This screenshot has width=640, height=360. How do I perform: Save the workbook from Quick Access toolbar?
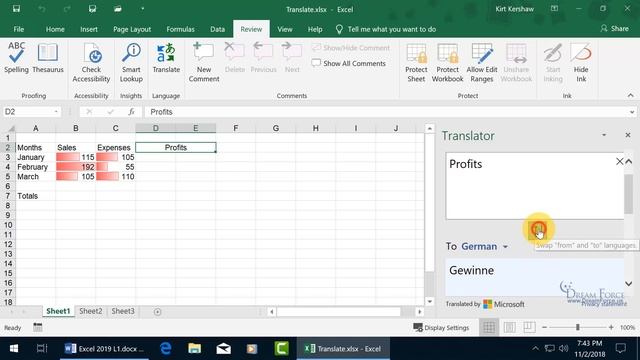click(16, 9)
